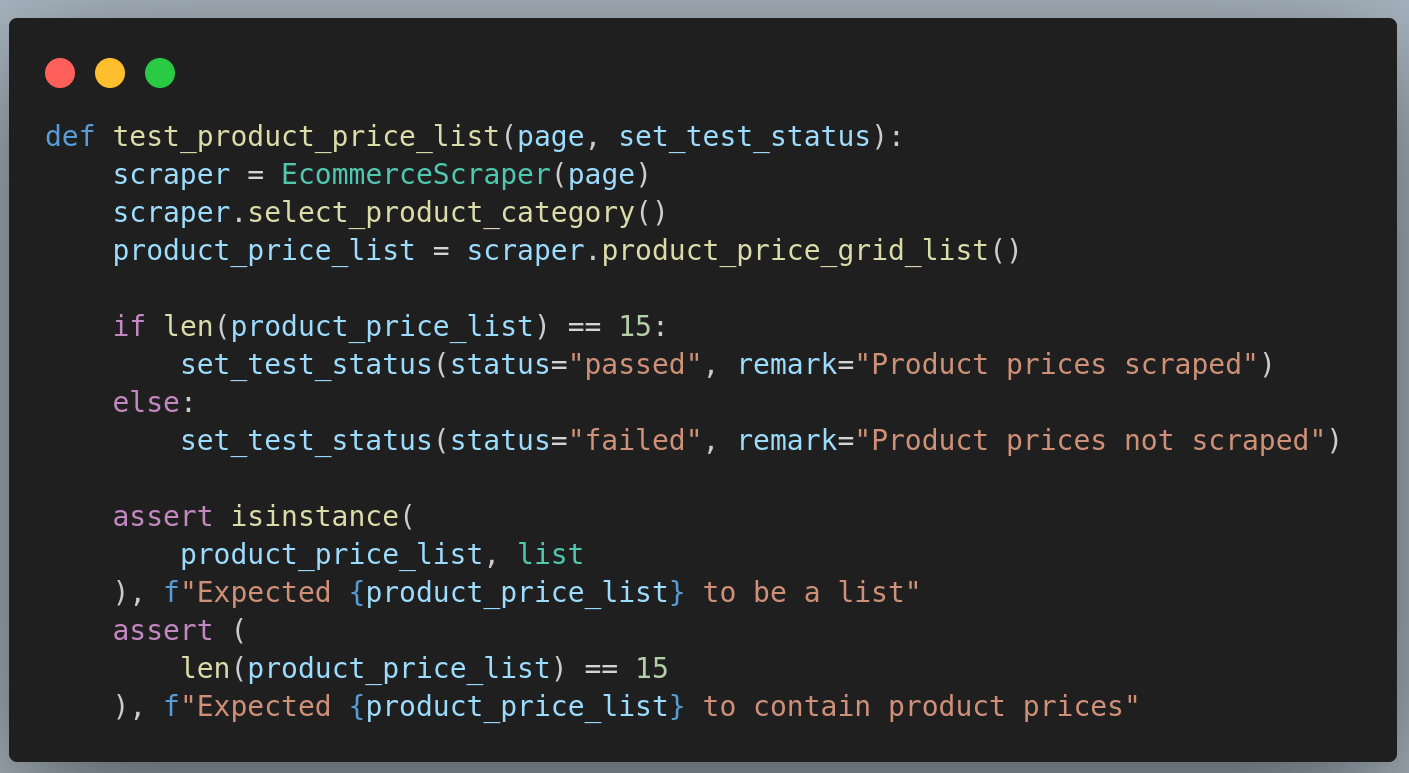
Task: Click the first assert keyword
Action: pyautogui.click(x=162, y=516)
